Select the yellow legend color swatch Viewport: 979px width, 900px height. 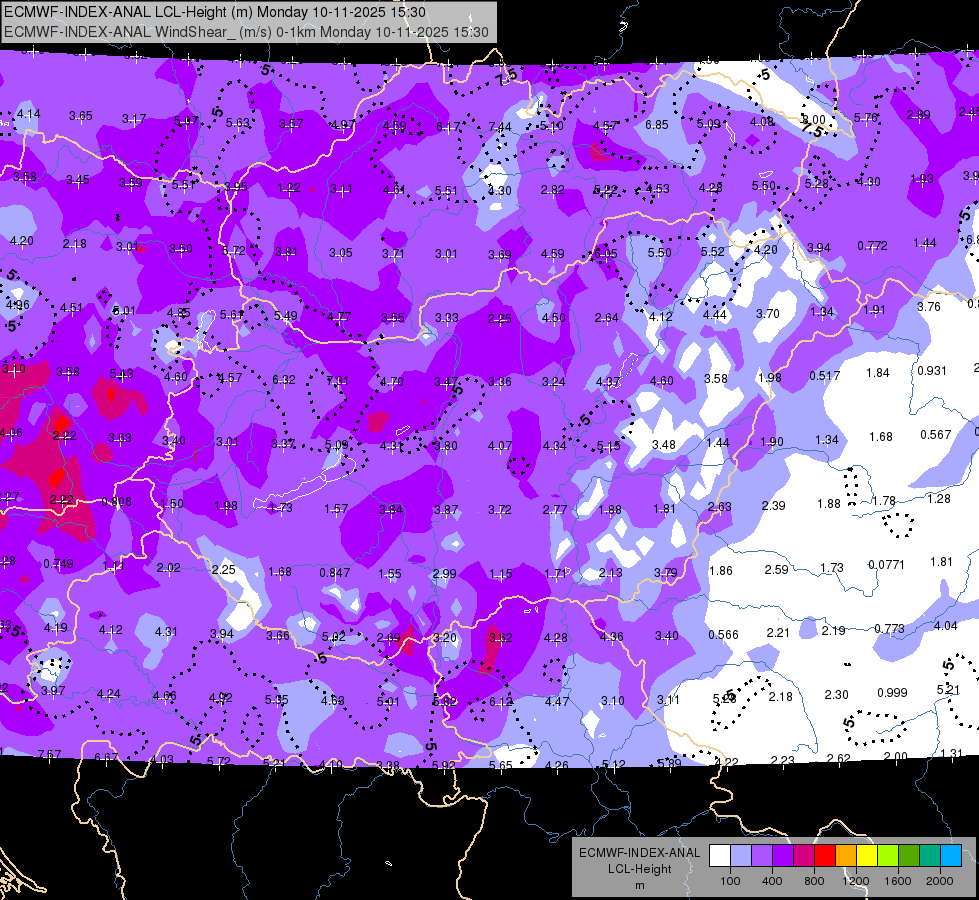coord(867,856)
